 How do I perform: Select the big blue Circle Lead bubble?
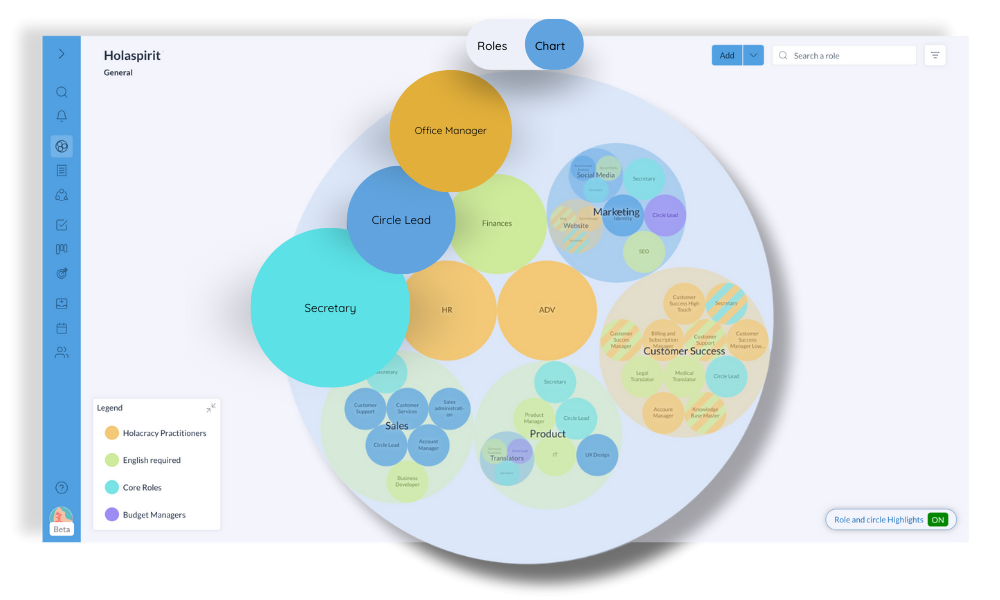coord(401,220)
